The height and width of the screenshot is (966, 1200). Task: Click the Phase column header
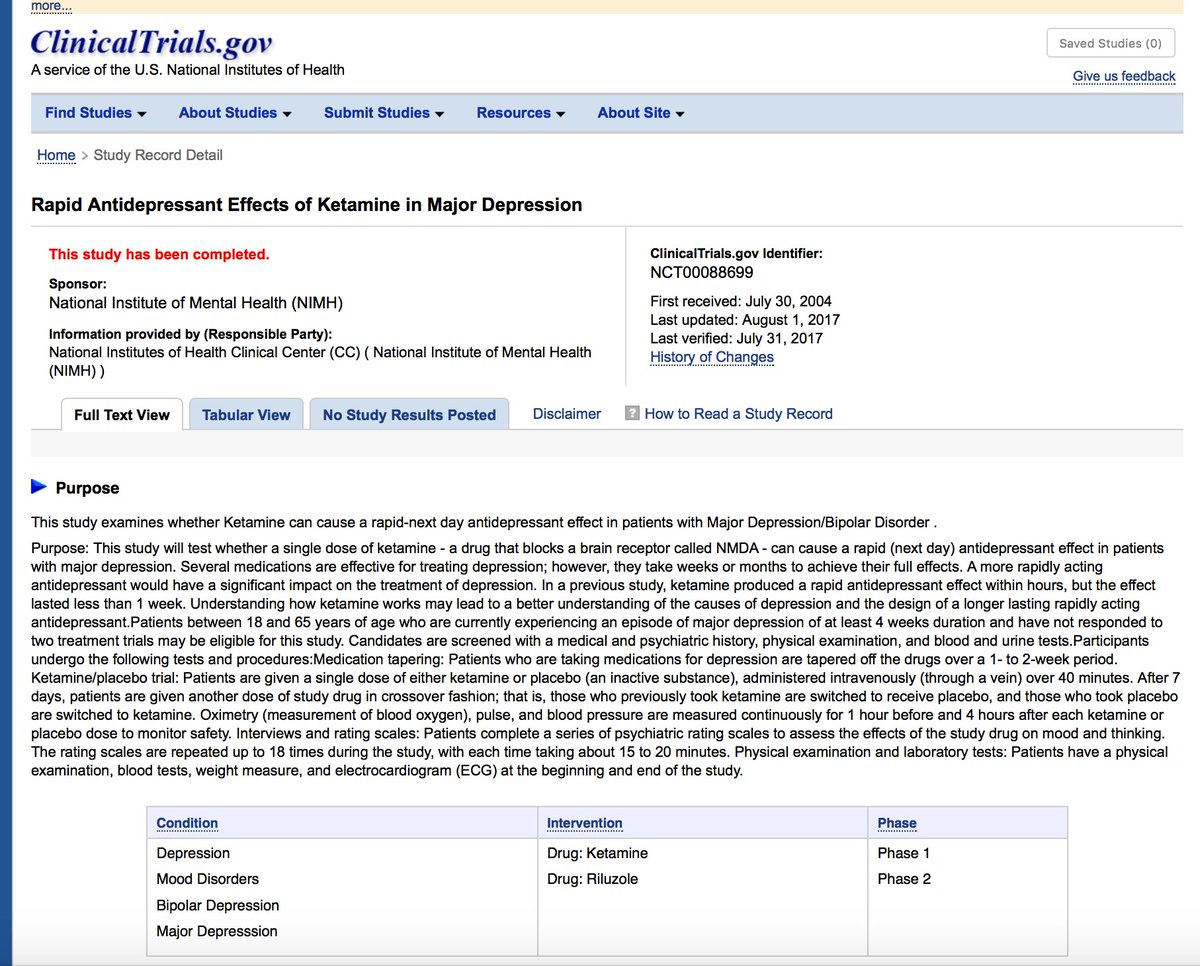pyautogui.click(x=897, y=823)
